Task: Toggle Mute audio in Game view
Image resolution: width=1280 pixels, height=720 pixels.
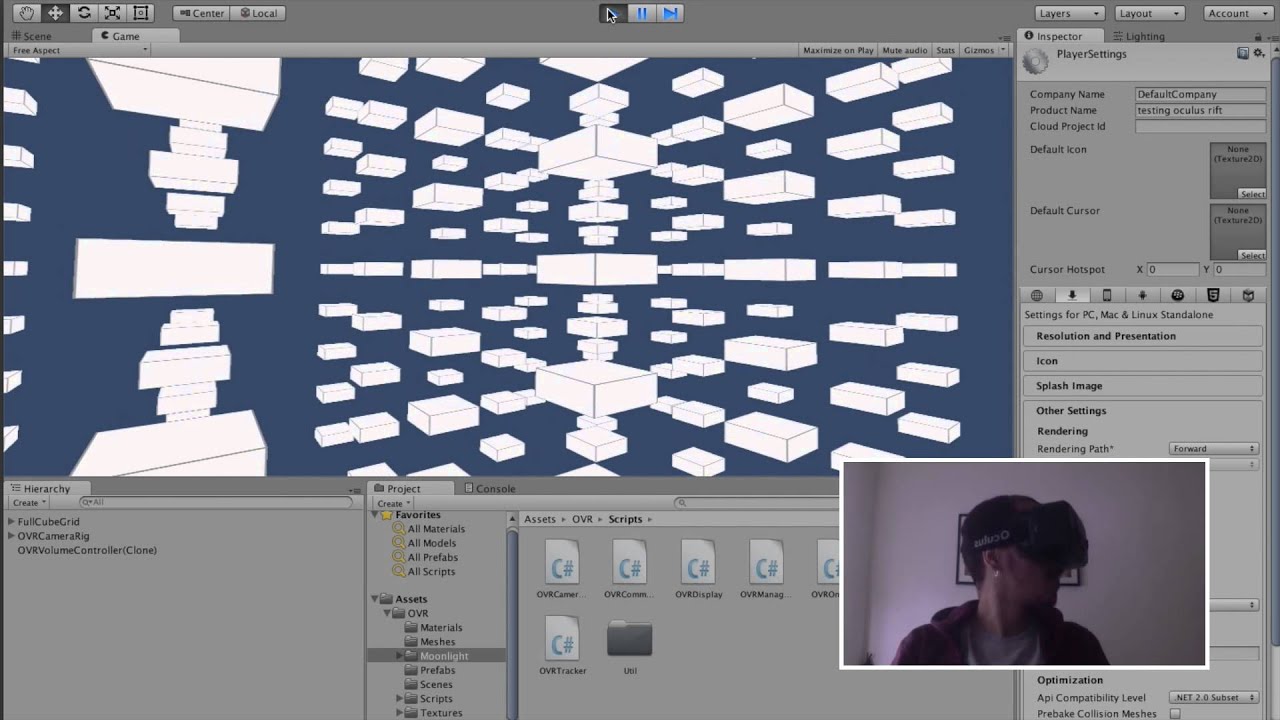Action: click(x=905, y=50)
